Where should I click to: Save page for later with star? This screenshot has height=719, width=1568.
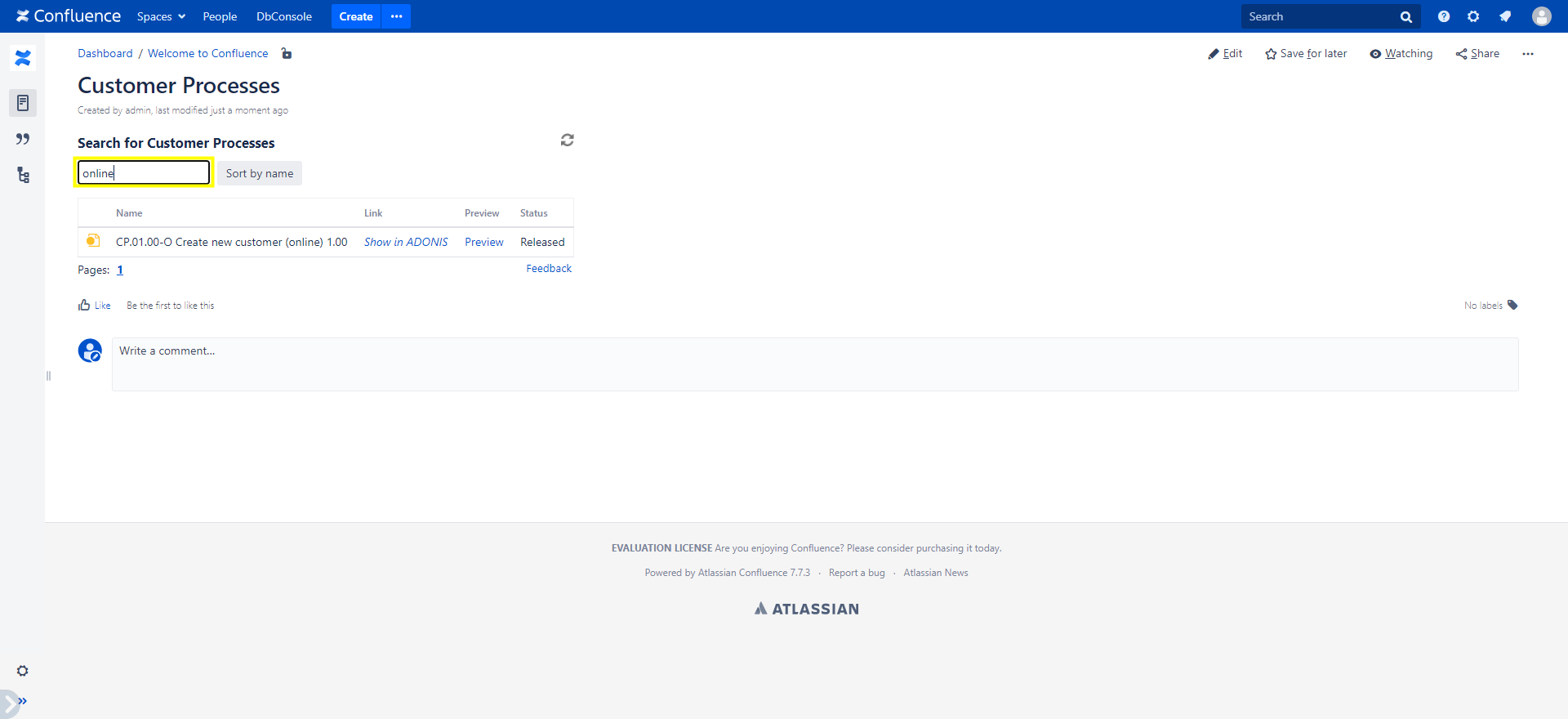(x=1305, y=54)
